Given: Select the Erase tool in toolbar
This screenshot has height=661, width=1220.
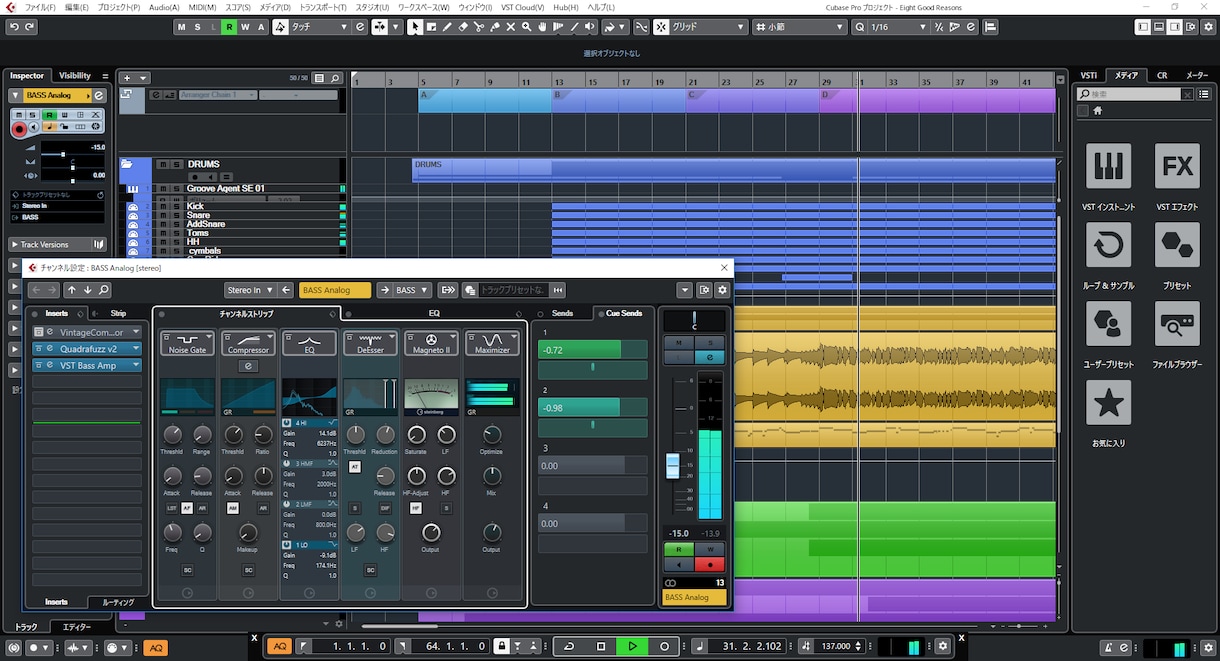Looking at the screenshot, I should tap(463, 27).
